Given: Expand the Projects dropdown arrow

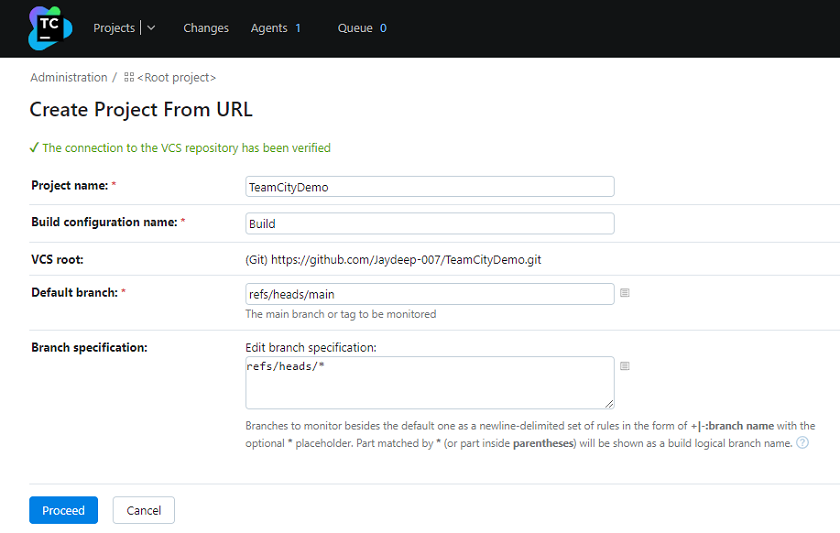Looking at the screenshot, I should pyautogui.click(x=151, y=28).
